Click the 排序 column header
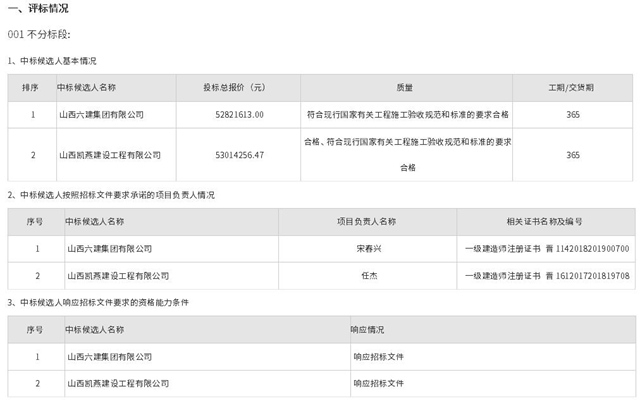Screen dimensions: 640x401 coord(30,88)
